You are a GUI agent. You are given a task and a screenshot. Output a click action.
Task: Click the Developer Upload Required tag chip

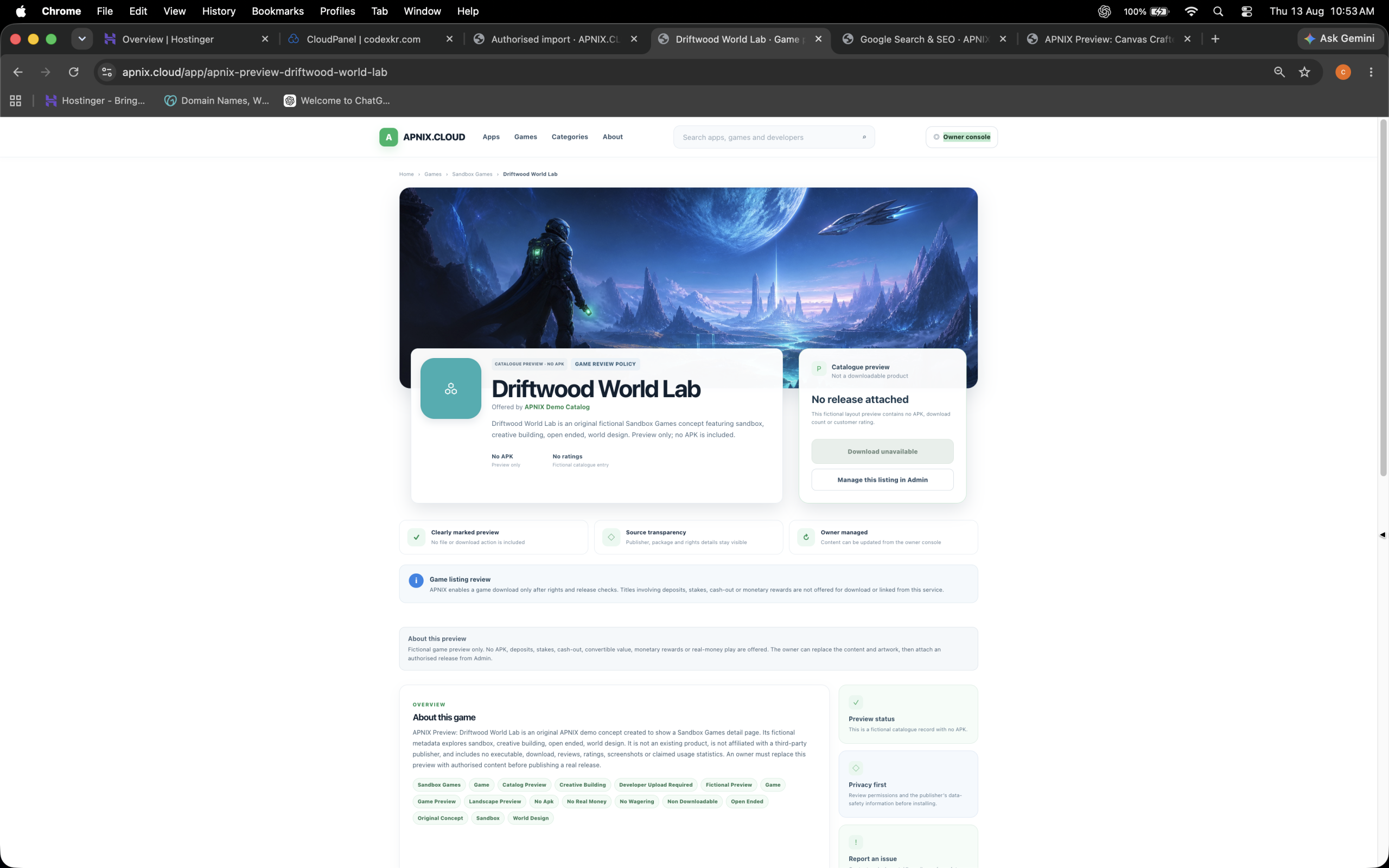click(655, 785)
